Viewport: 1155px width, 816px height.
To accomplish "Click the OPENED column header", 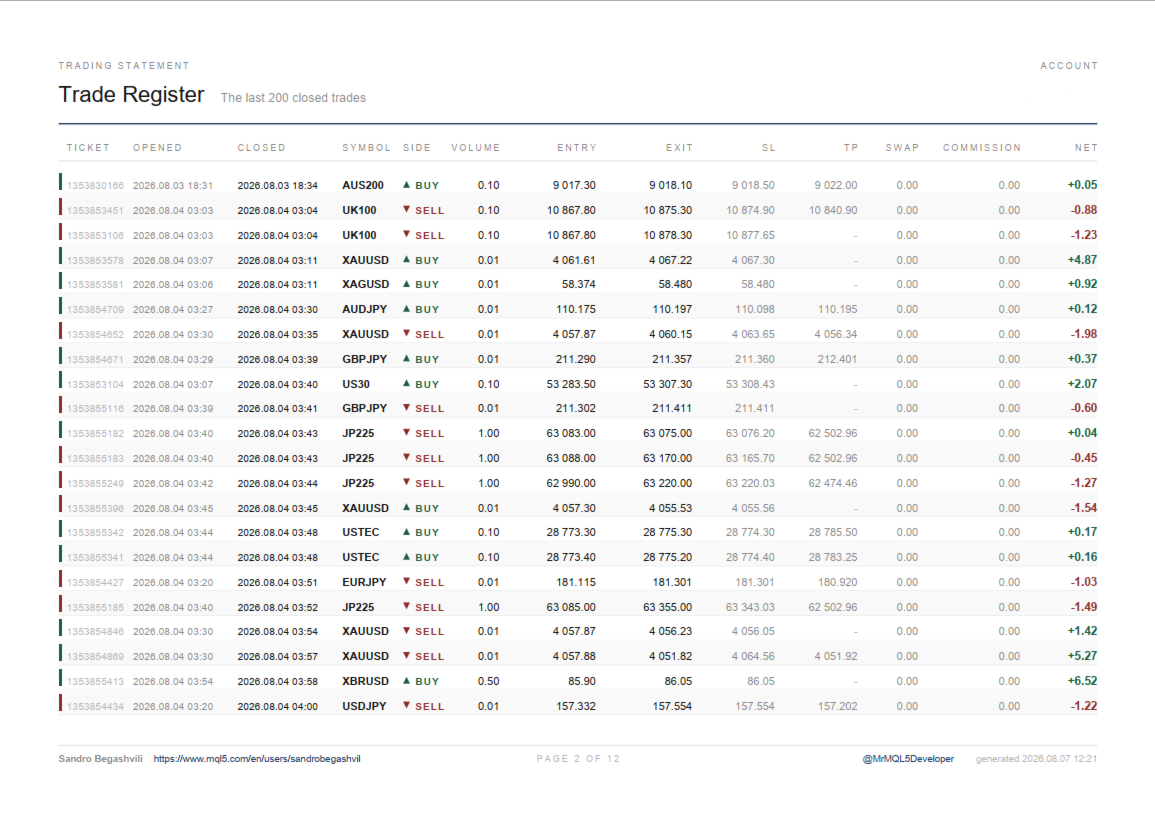I will pos(158,148).
